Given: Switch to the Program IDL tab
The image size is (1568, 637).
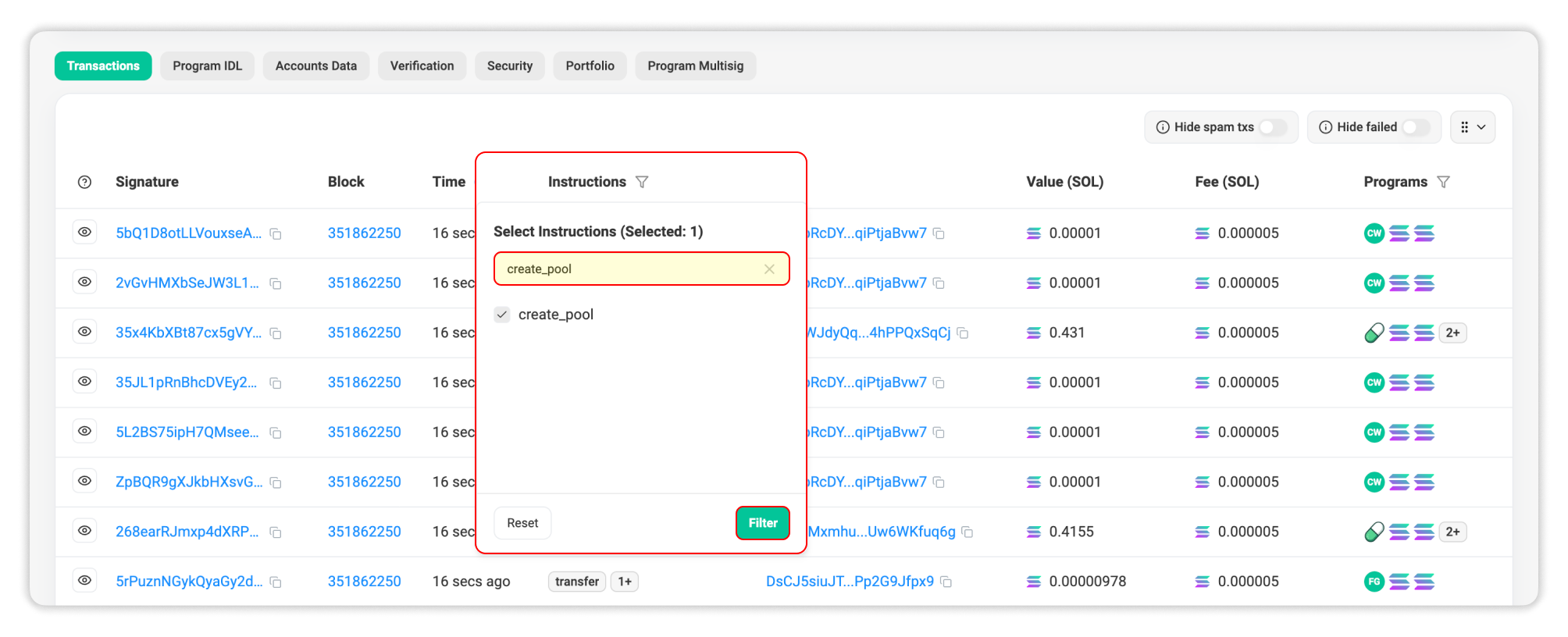Looking at the screenshot, I should (x=207, y=66).
